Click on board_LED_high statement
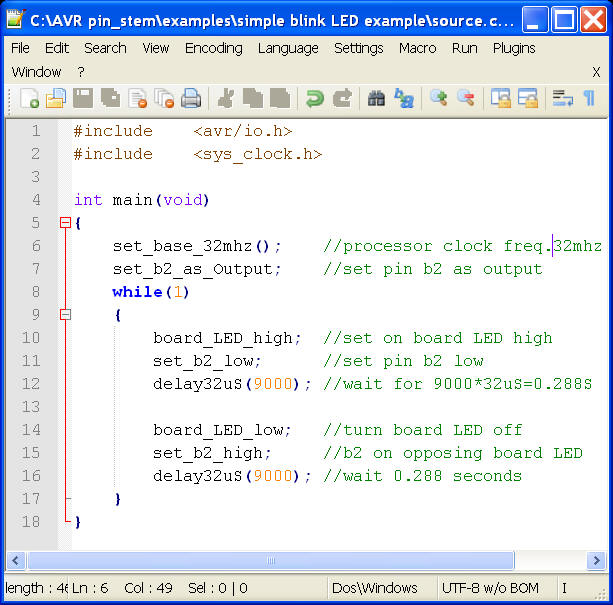The height and width of the screenshot is (605, 613). 227,338
